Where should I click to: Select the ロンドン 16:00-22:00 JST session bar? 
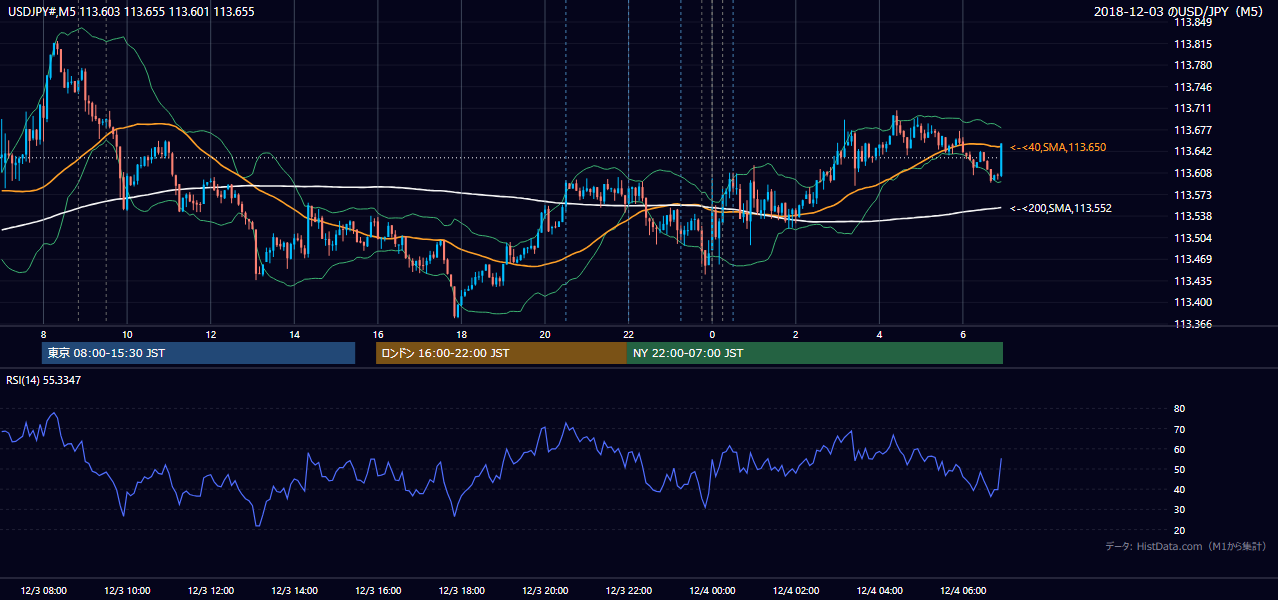pyautogui.click(x=501, y=353)
